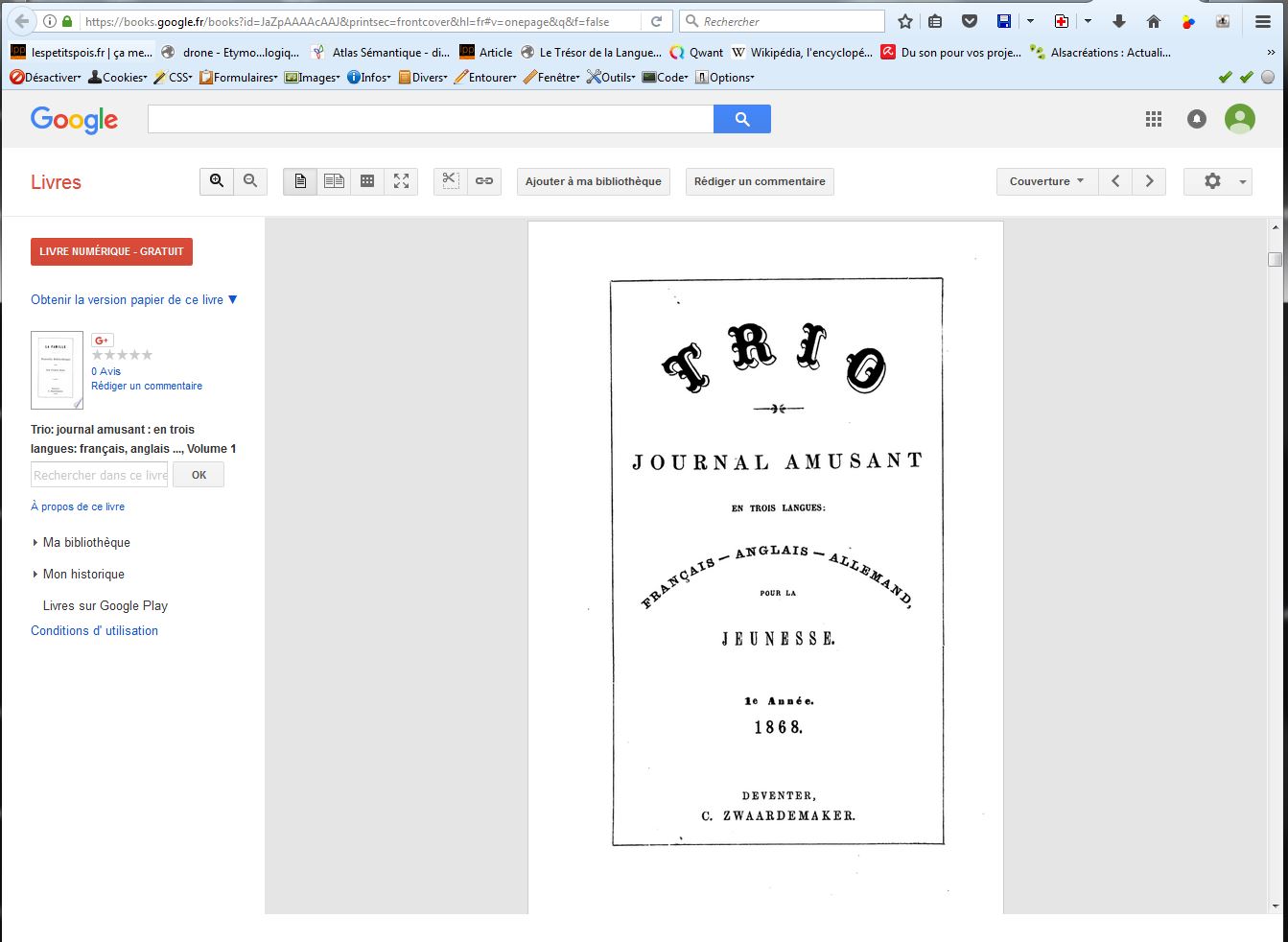
Task: Go to the previous page arrow
Action: (1115, 181)
